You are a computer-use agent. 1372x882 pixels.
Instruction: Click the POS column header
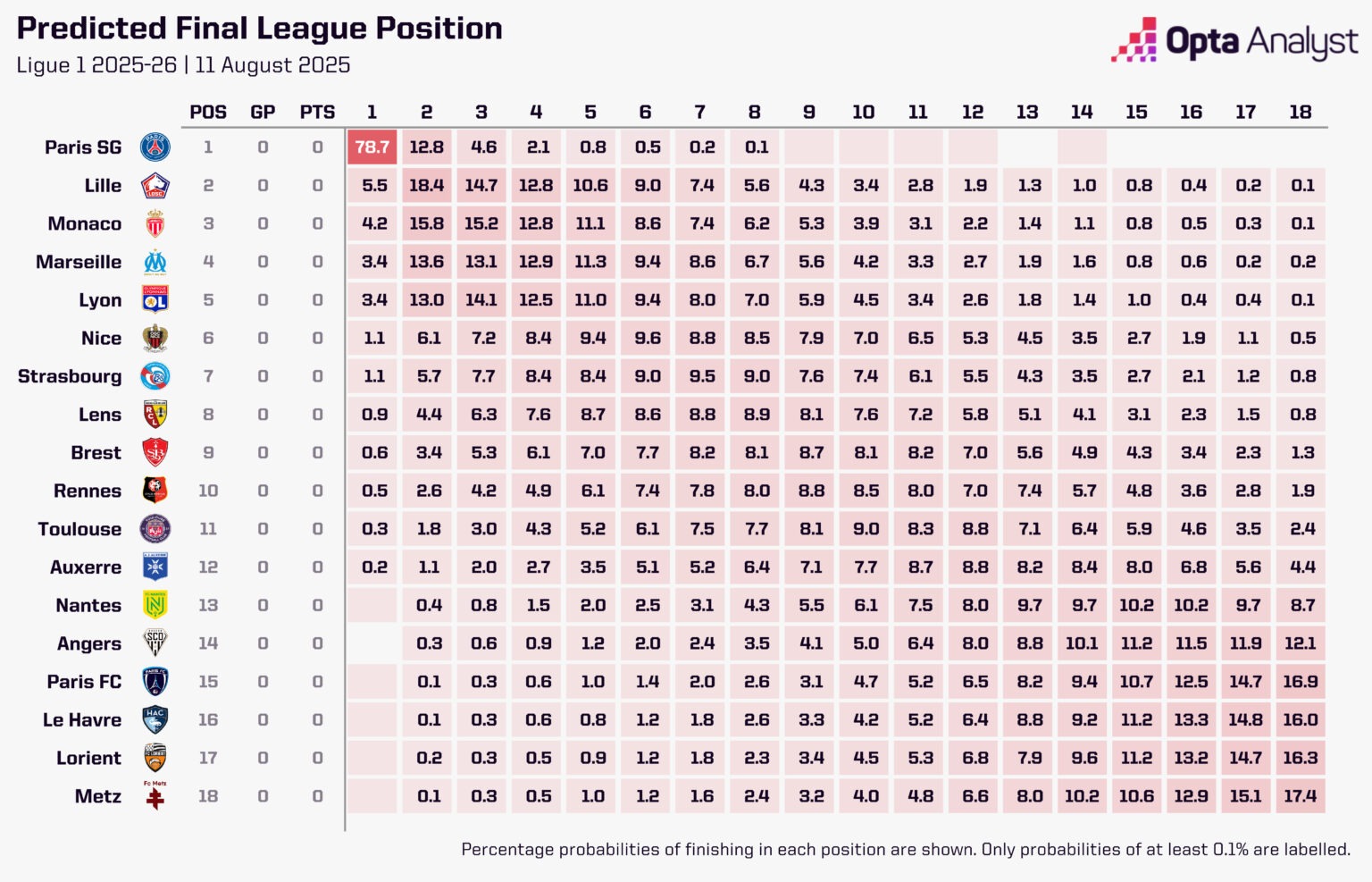208,112
